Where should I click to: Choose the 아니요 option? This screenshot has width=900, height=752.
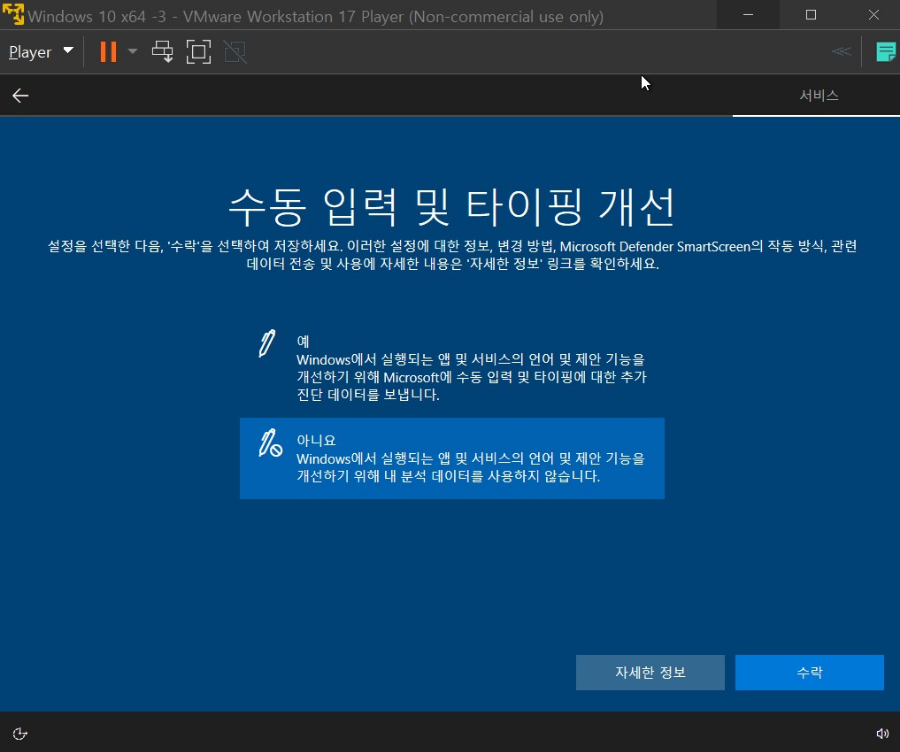[x=452, y=458]
